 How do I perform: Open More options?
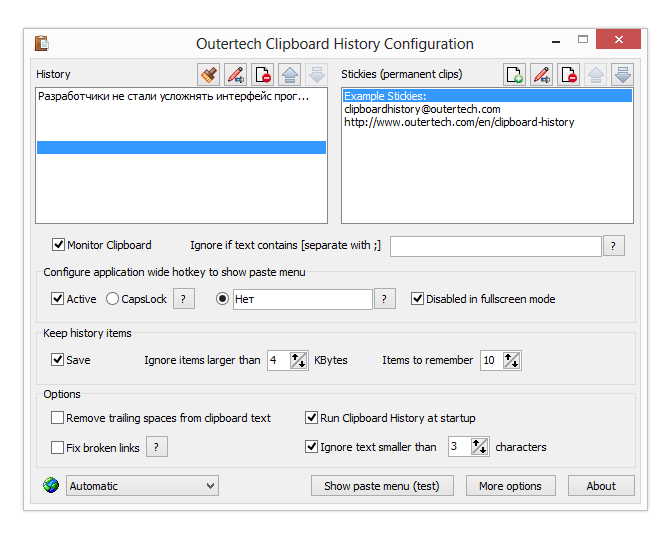click(x=510, y=486)
